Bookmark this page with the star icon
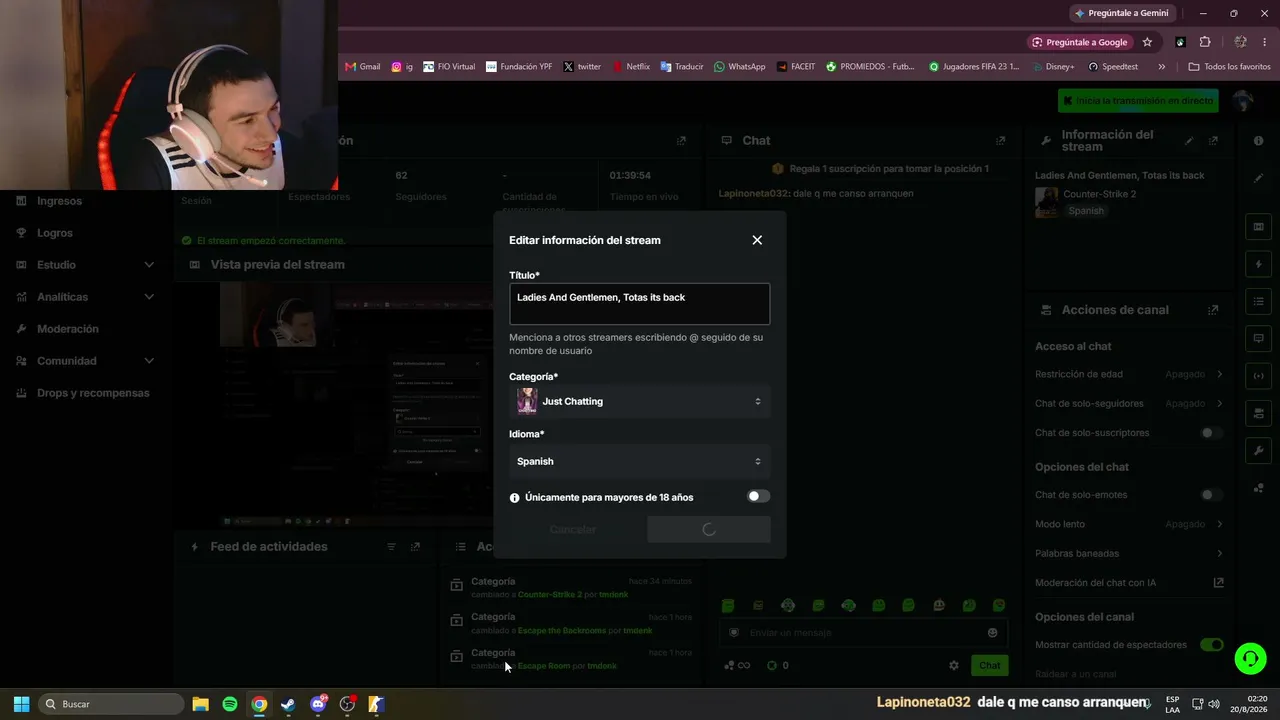 click(1147, 42)
